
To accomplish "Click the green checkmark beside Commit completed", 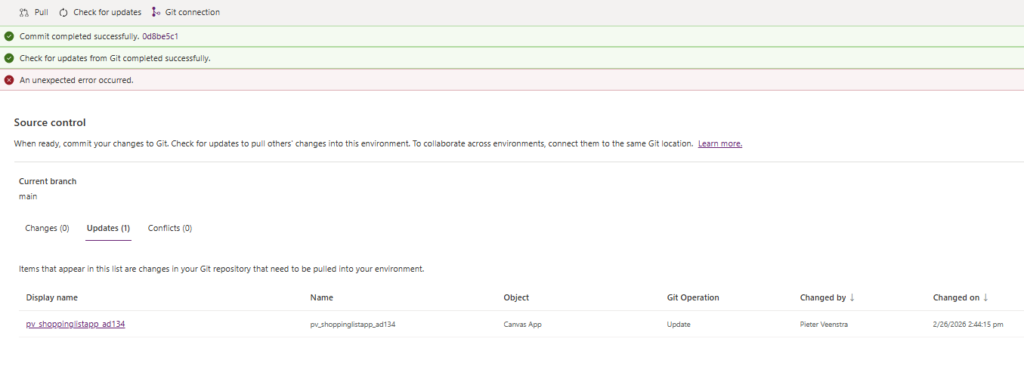I will (x=9, y=36).
